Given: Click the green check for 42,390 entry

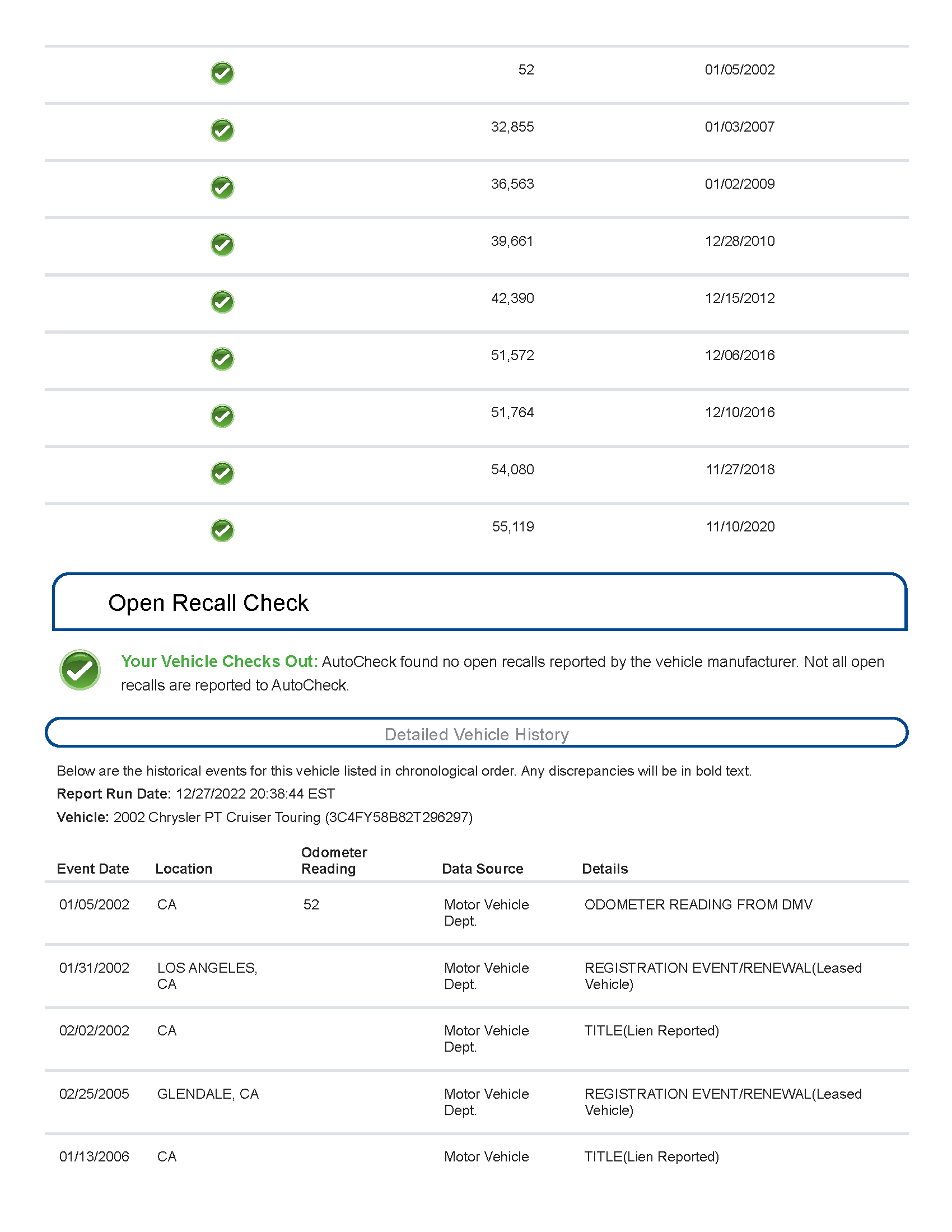Looking at the screenshot, I should [222, 302].
